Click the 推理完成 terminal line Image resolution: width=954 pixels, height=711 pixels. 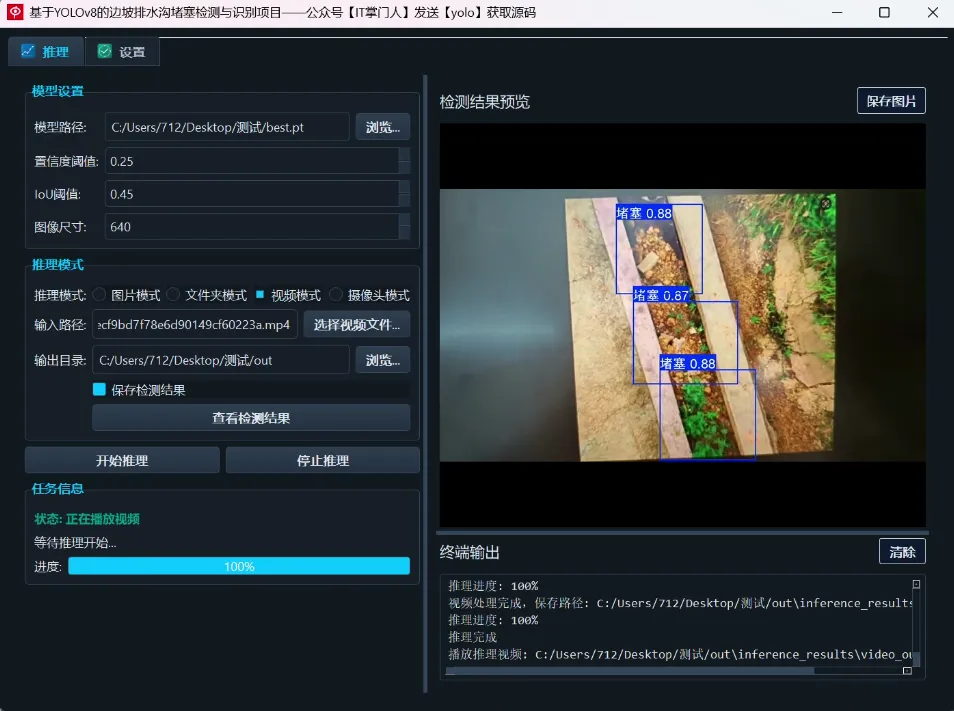click(x=473, y=637)
